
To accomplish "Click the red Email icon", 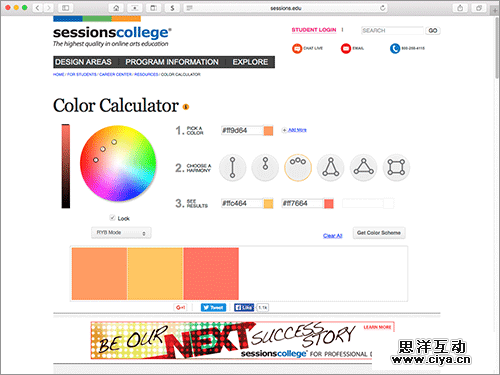I will [x=346, y=49].
